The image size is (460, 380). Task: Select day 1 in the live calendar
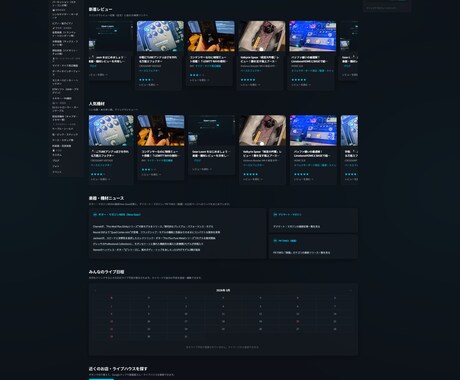click(112, 306)
